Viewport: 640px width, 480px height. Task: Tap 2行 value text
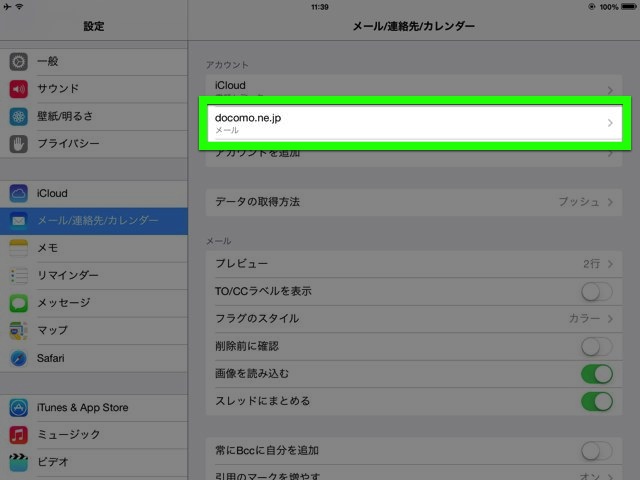click(591, 264)
